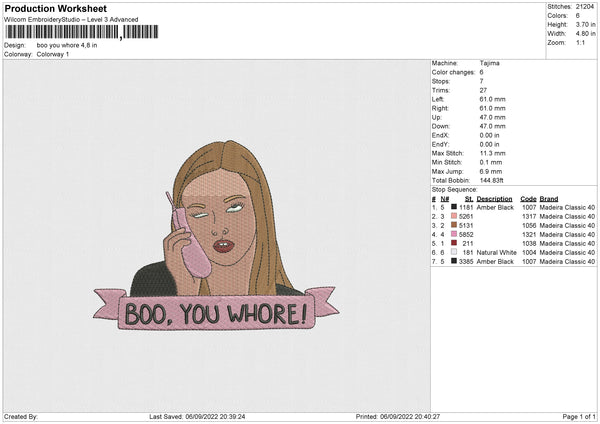Click the Total Bobbin value 144.83ft
600x424 pixels.
[x=492, y=181]
